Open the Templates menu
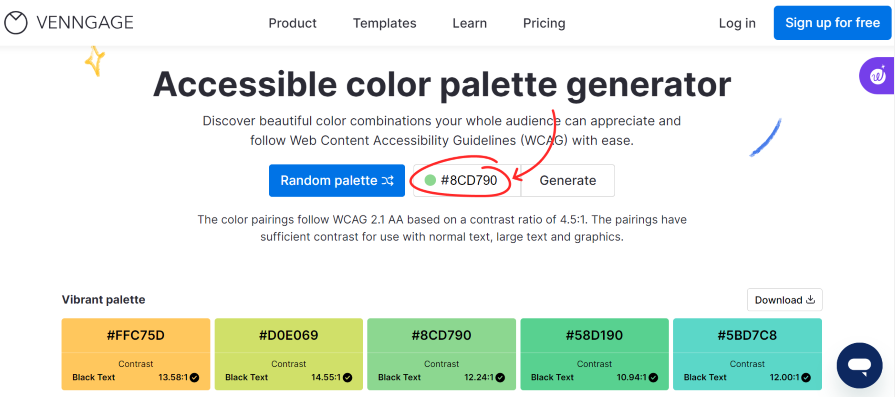Image resolution: width=895 pixels, height=397 pixels. click(x=385, y=23)
